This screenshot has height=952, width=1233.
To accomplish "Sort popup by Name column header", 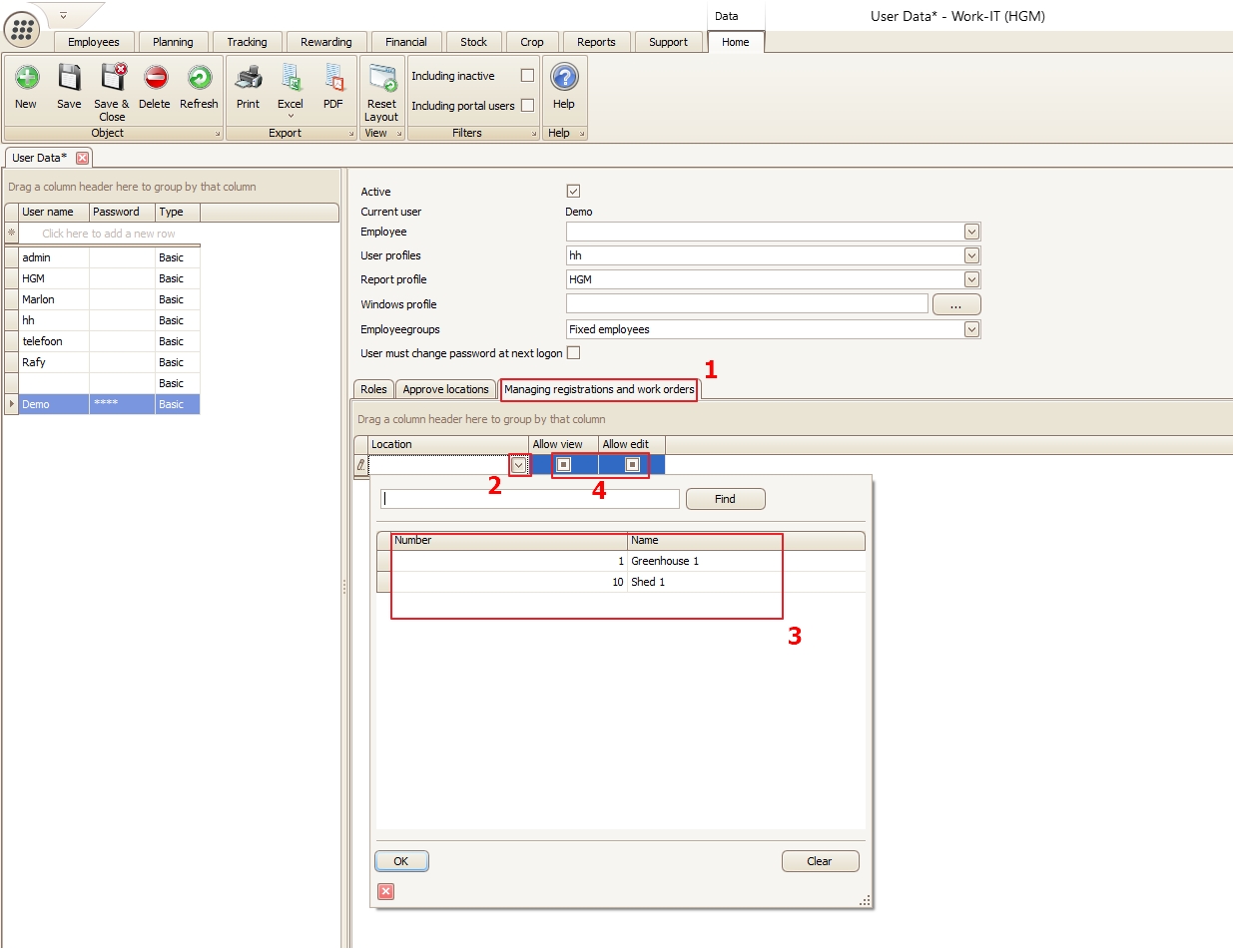I will (746, 540).
